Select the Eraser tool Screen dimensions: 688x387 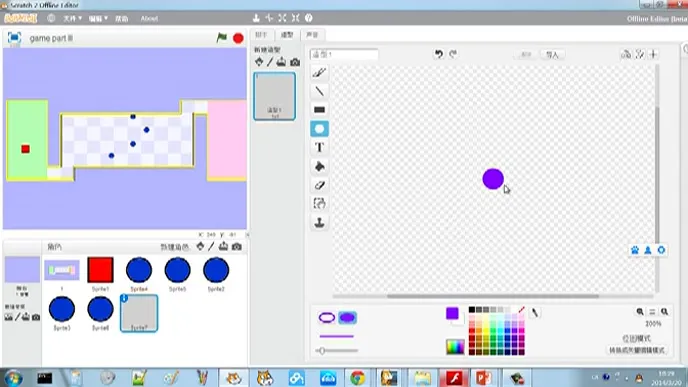tap(319, 185)
